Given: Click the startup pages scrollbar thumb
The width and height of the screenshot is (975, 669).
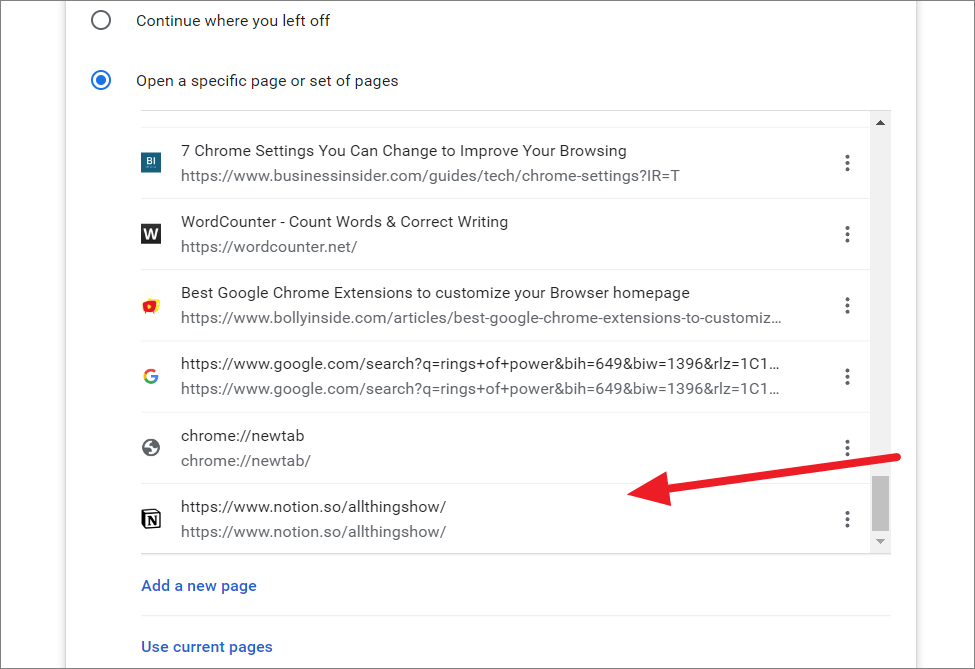Looking at the screenshot, I should tap(880, 504).
